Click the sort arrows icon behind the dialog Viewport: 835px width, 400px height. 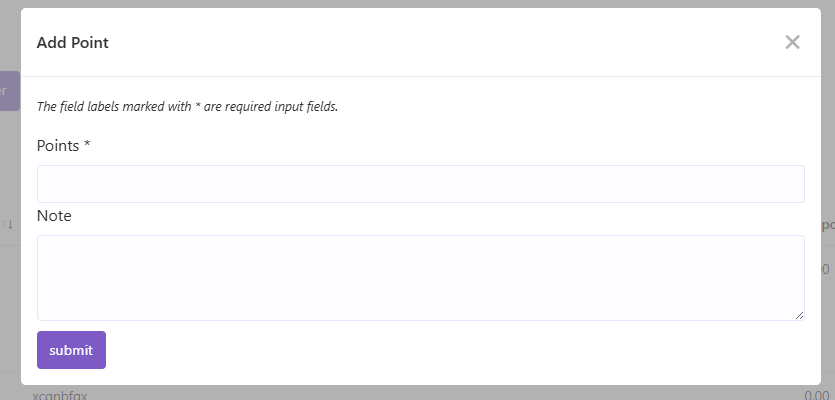click(x=7, y=225)
